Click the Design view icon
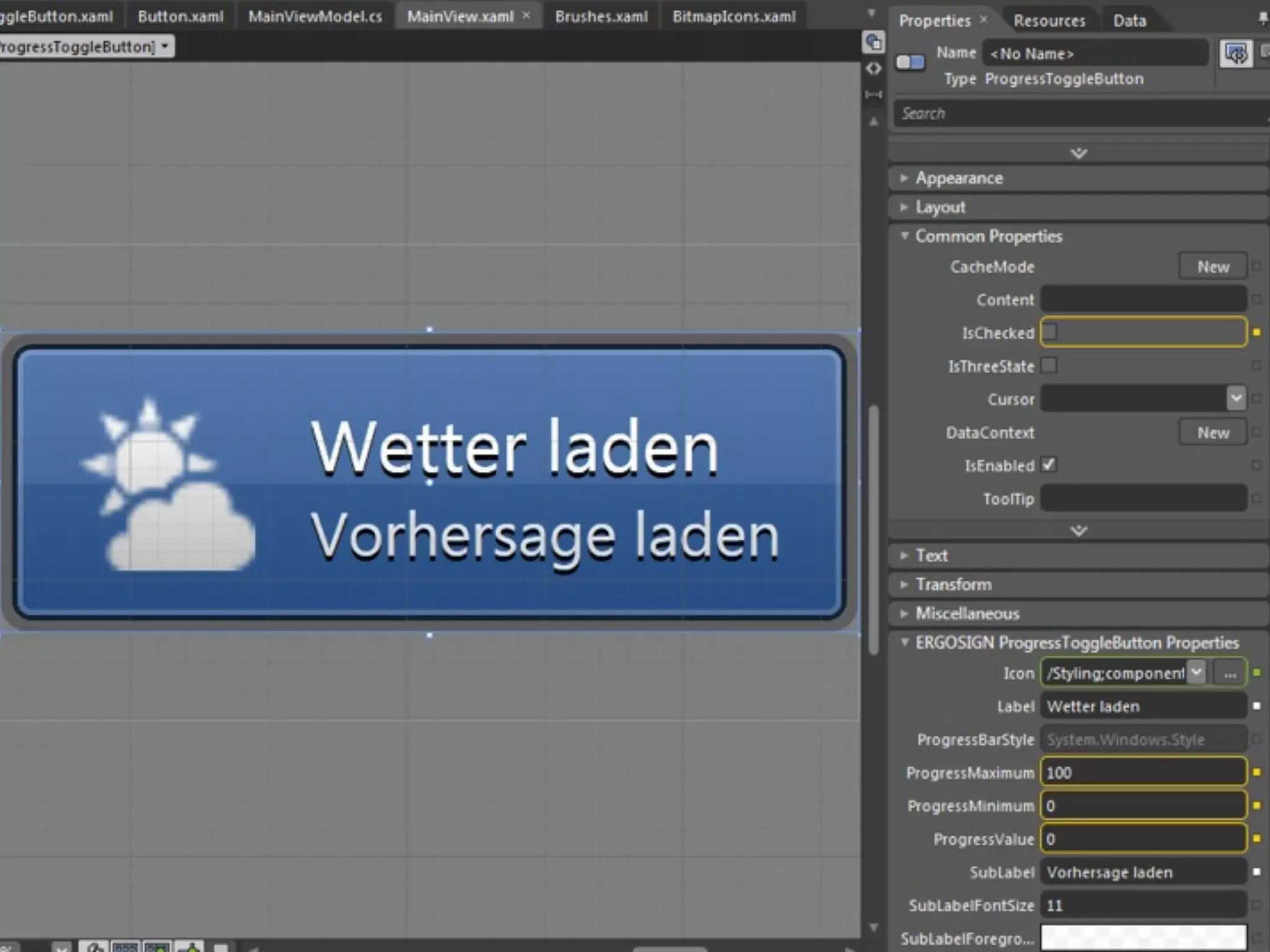 point(873,42)
